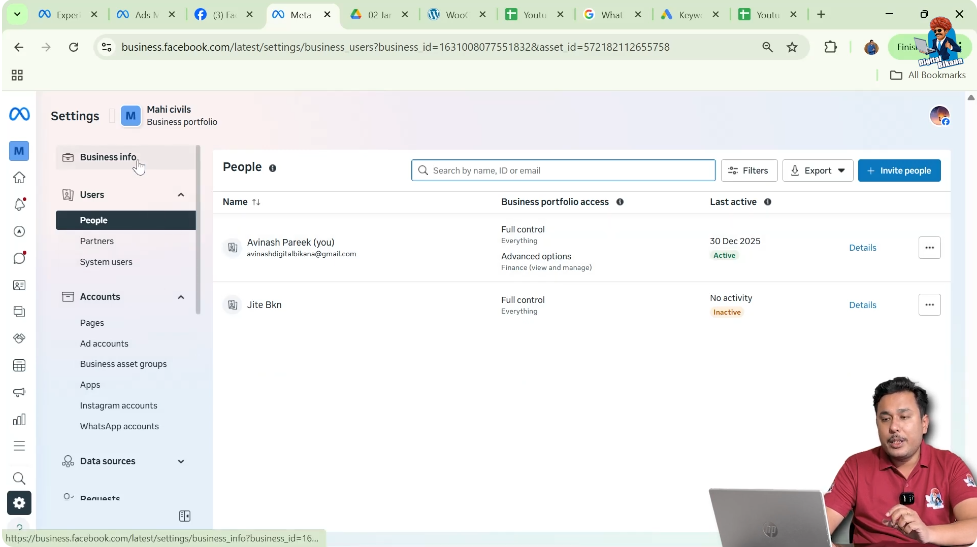977x547 pixels.
Task: Open the Home icon in left rail
Action: pos(19,178)
